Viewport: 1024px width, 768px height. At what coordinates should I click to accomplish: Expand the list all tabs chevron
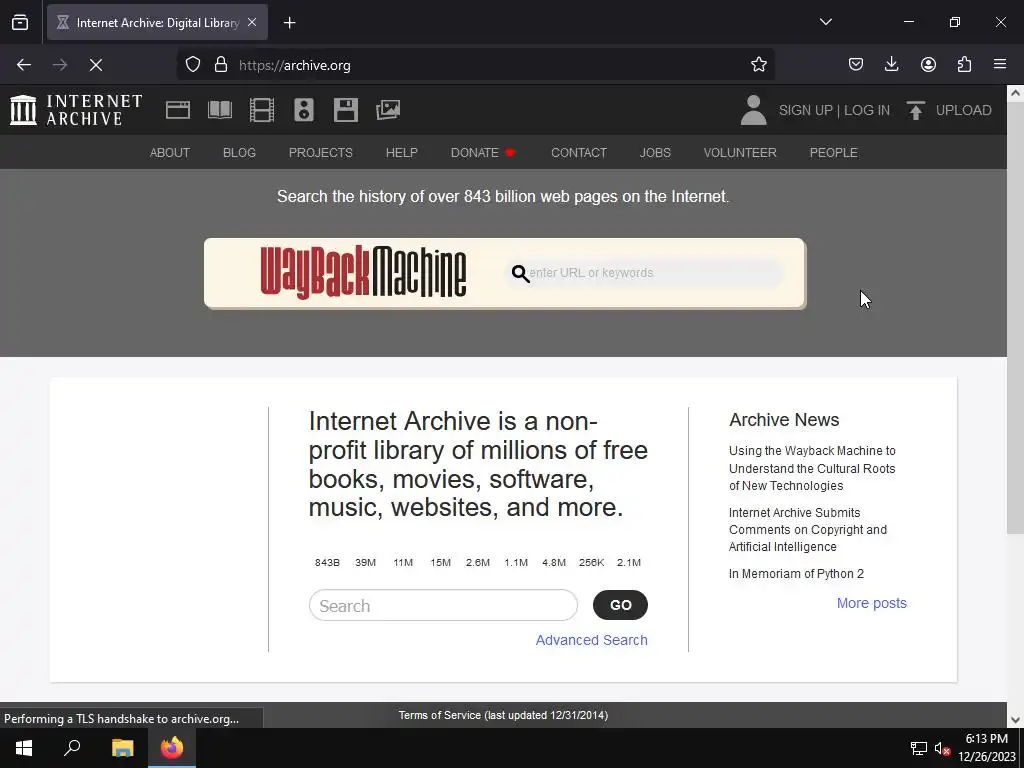825,22
